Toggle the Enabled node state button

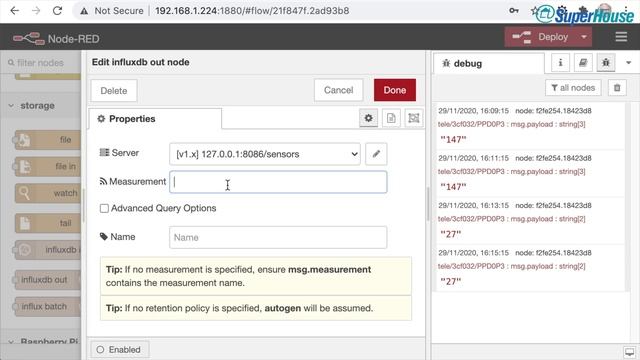(120, 350)
